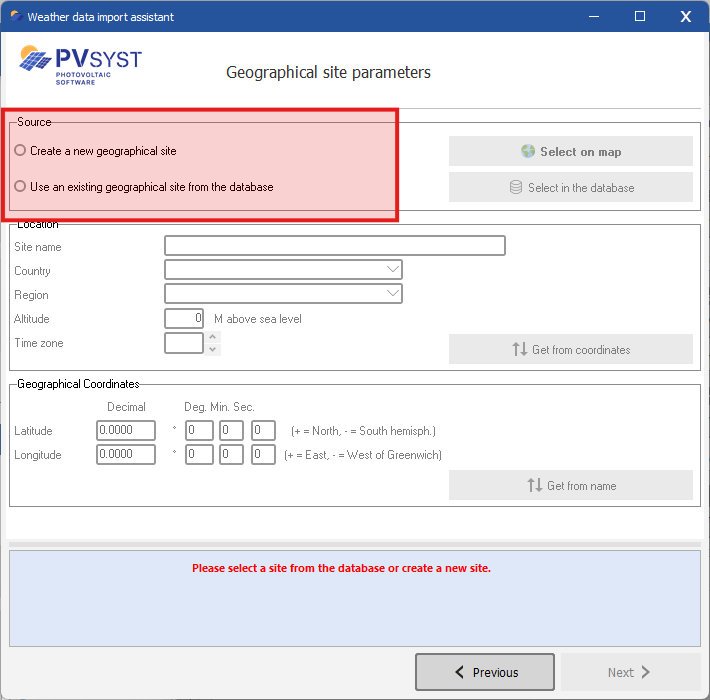Choose Use an existing geographical site option
This screenshot has width=710, height=700.
[x=21, y=187]
